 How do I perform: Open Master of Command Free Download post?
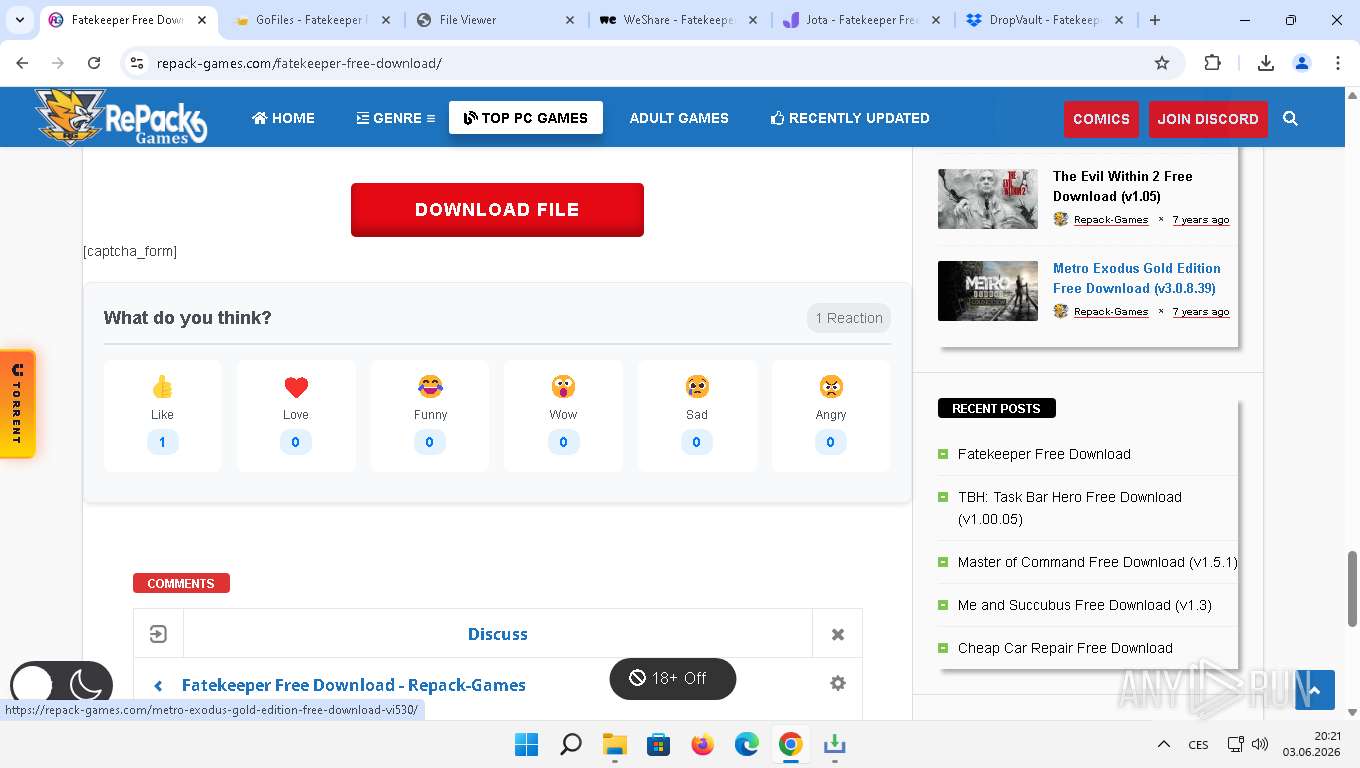(x=1097, y=562)
